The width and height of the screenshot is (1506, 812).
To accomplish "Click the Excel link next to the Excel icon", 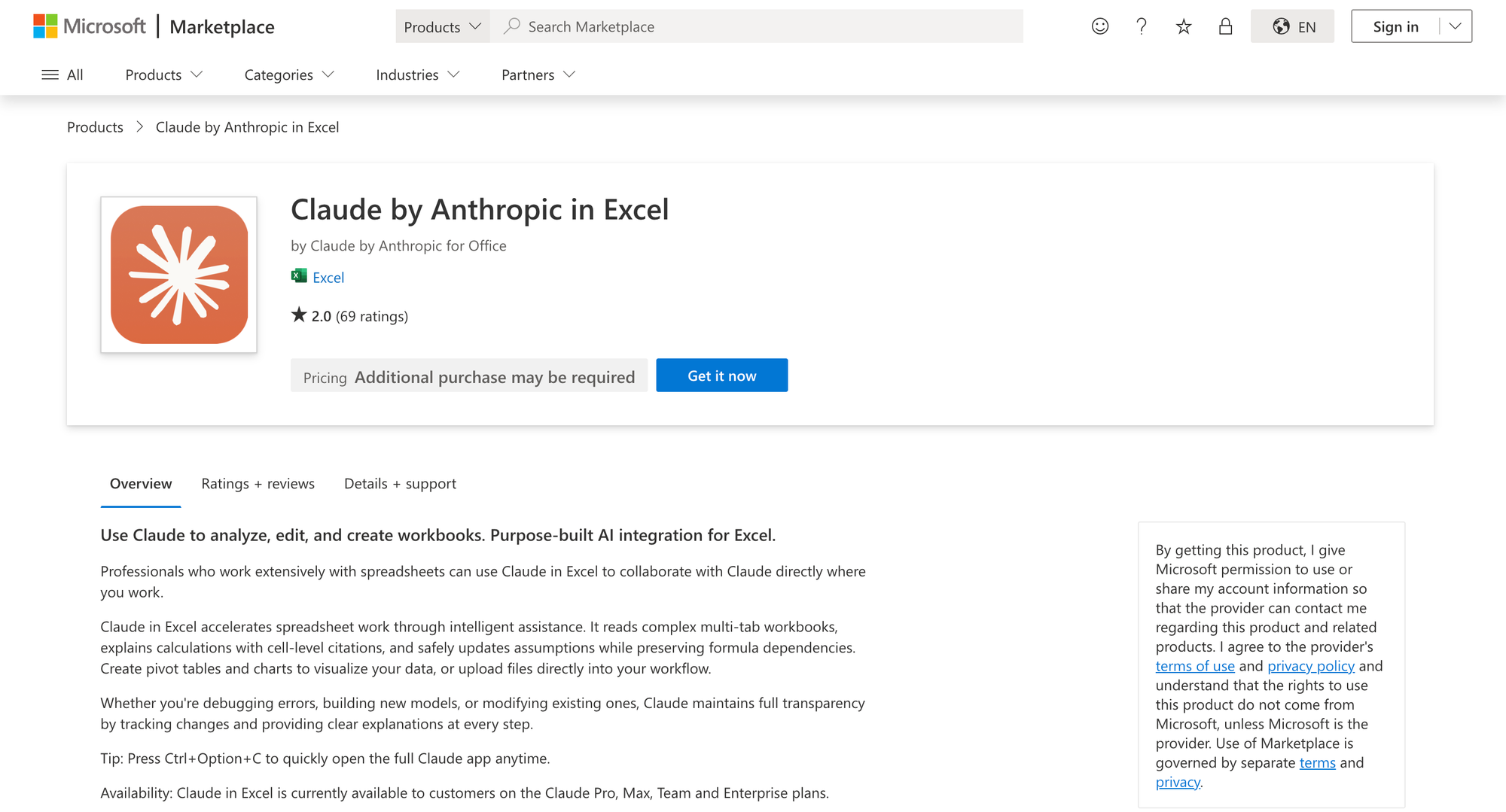I will 328,278.
